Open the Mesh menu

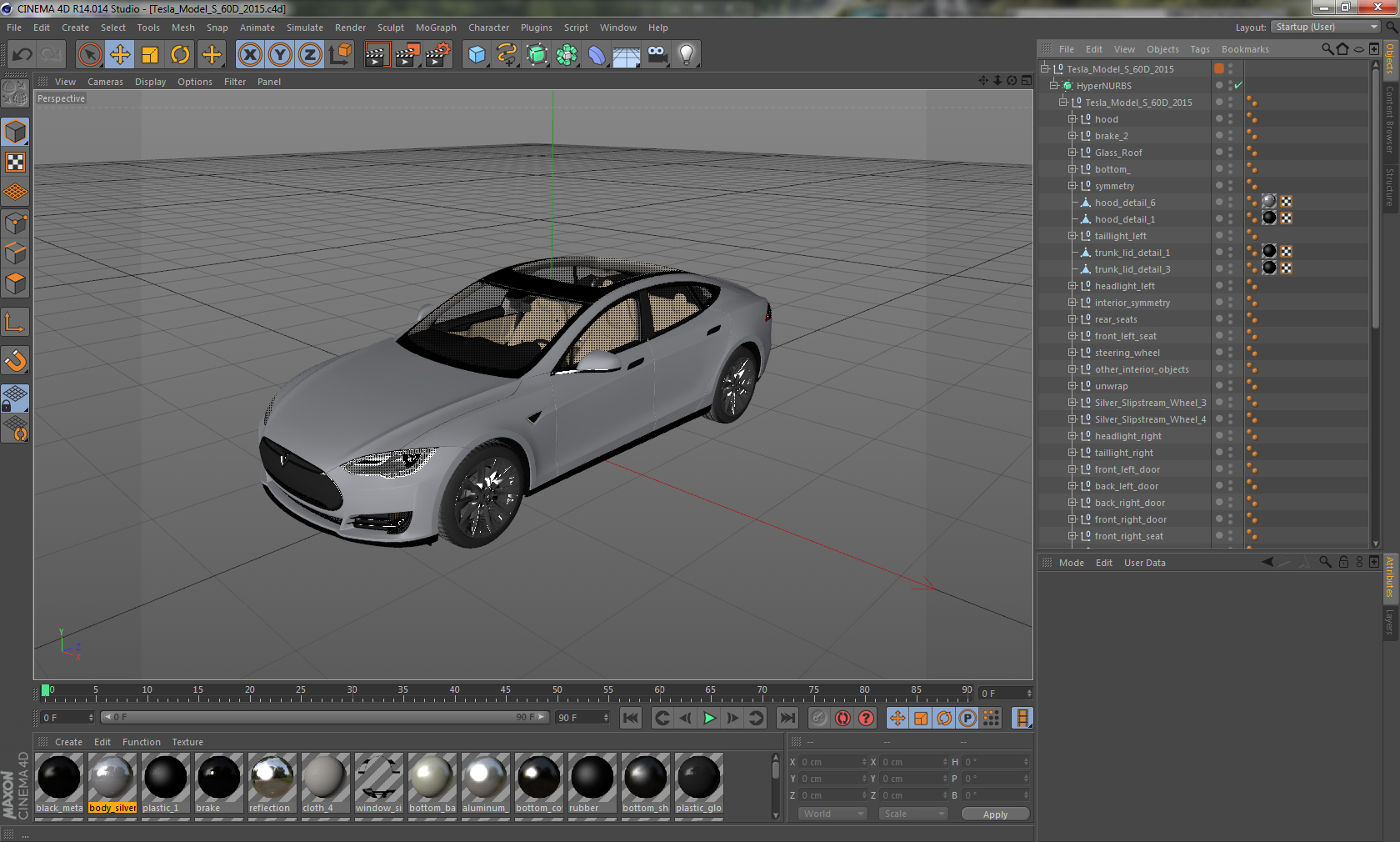tap(183, 28)
